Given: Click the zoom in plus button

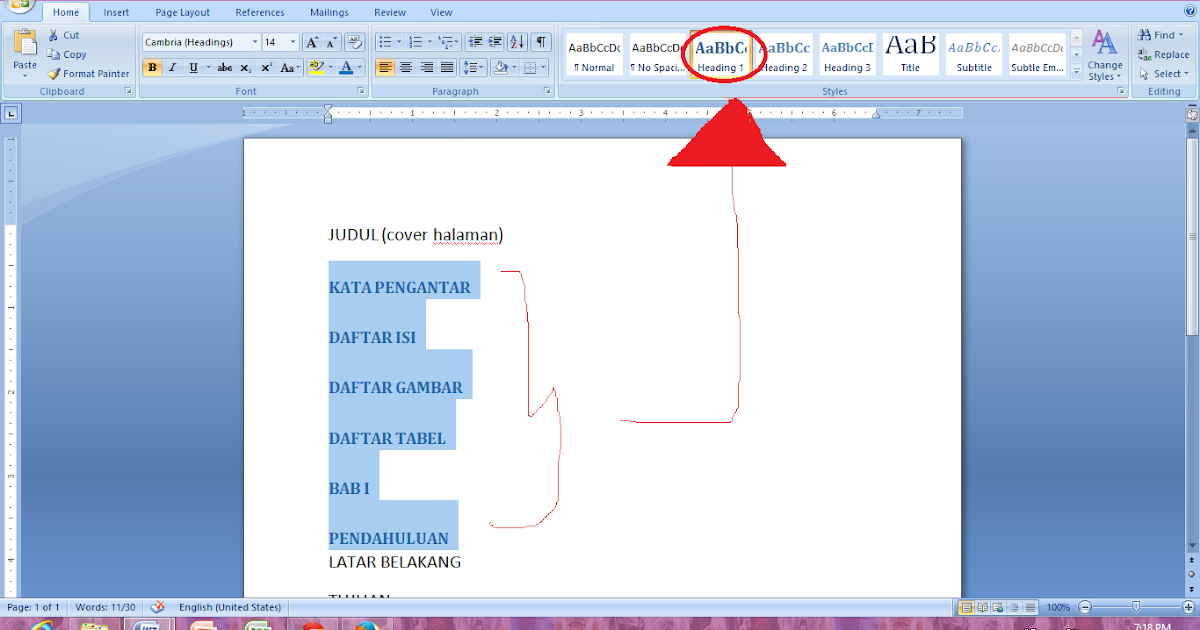Looking at the screenshot, I should [x=1190, y=607].
